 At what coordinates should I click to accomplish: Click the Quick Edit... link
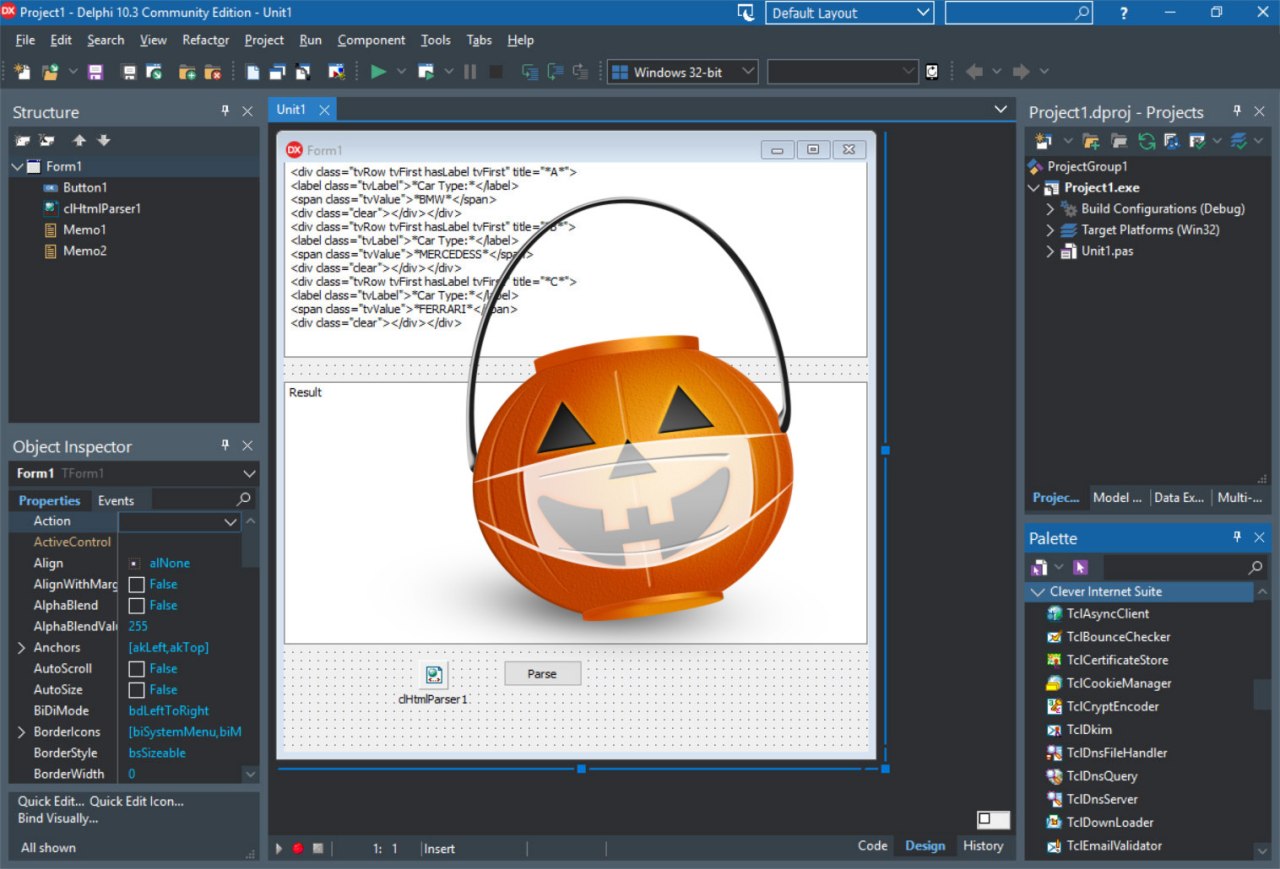pos(51,801)
